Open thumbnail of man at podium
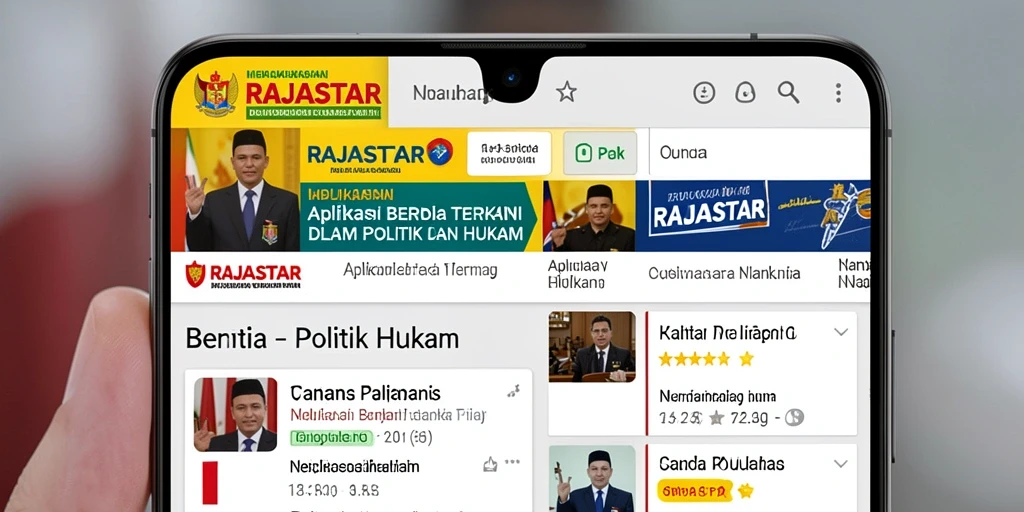Image resolution: width=1024 pixels, height=512 pixels. click(592, 347)
